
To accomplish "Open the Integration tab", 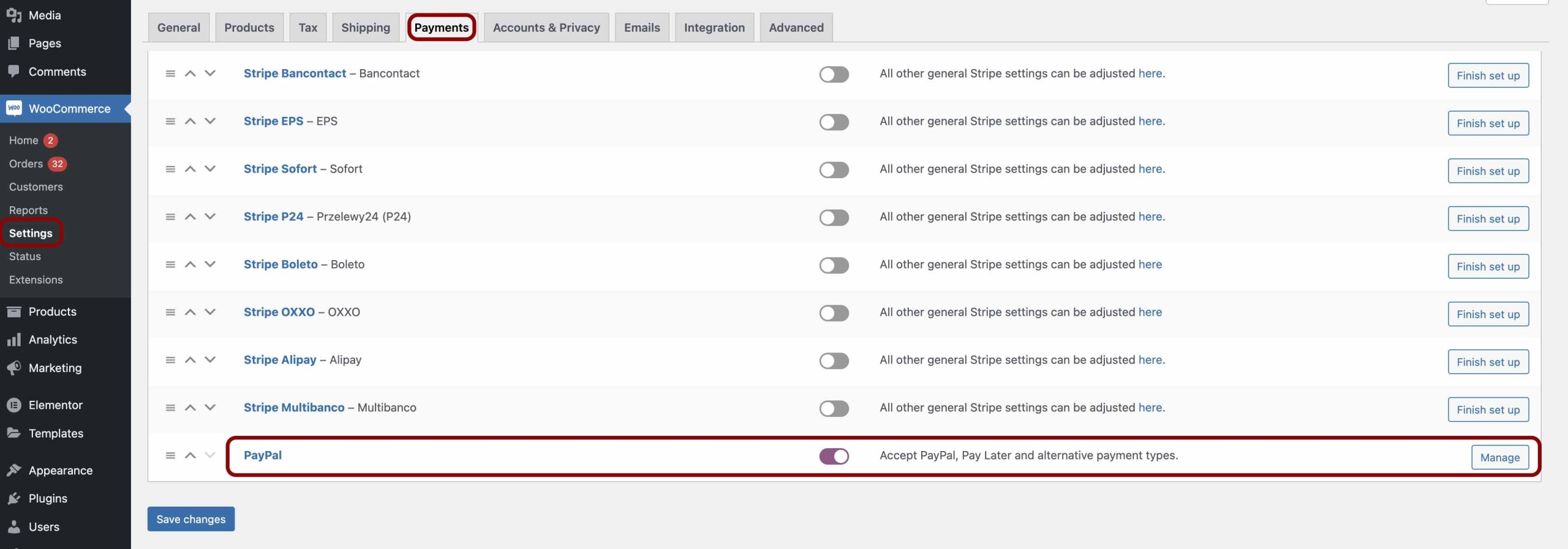I will click(714, 28).
